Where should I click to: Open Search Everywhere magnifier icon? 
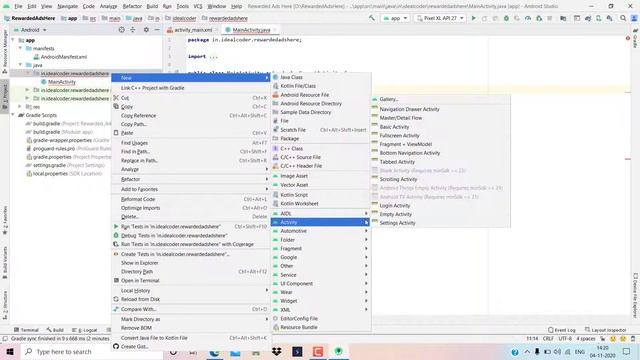pos(623,18)
